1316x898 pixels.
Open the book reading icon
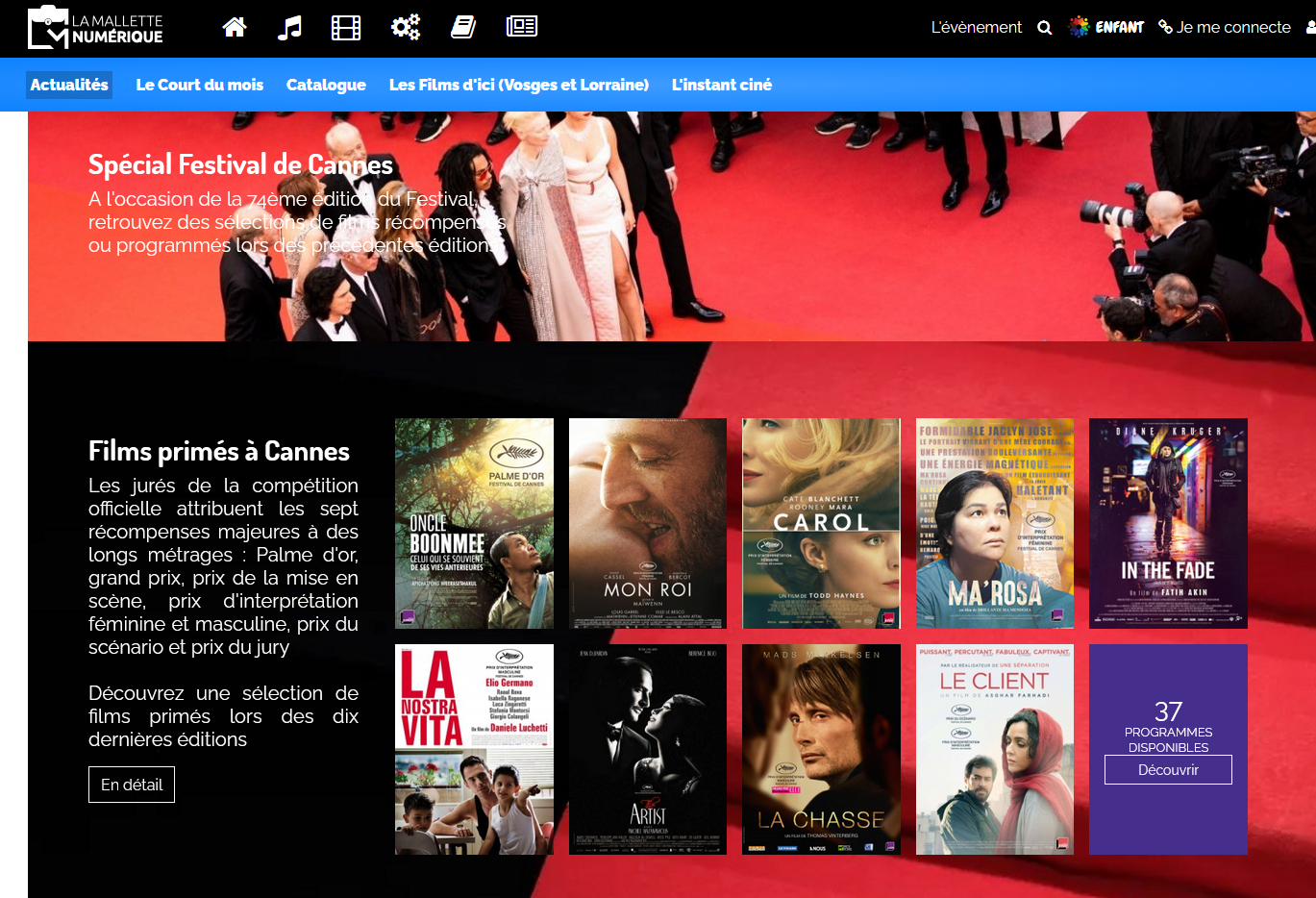click(463, 27)
